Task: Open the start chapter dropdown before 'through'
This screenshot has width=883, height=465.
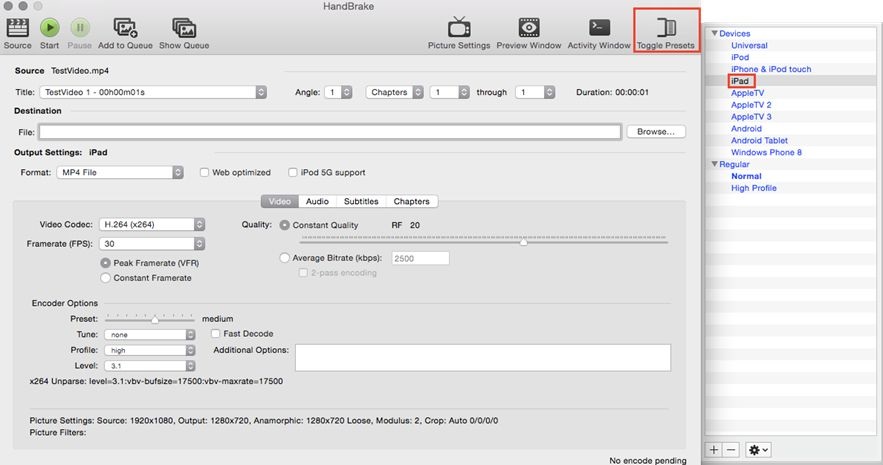Action: 449,92
